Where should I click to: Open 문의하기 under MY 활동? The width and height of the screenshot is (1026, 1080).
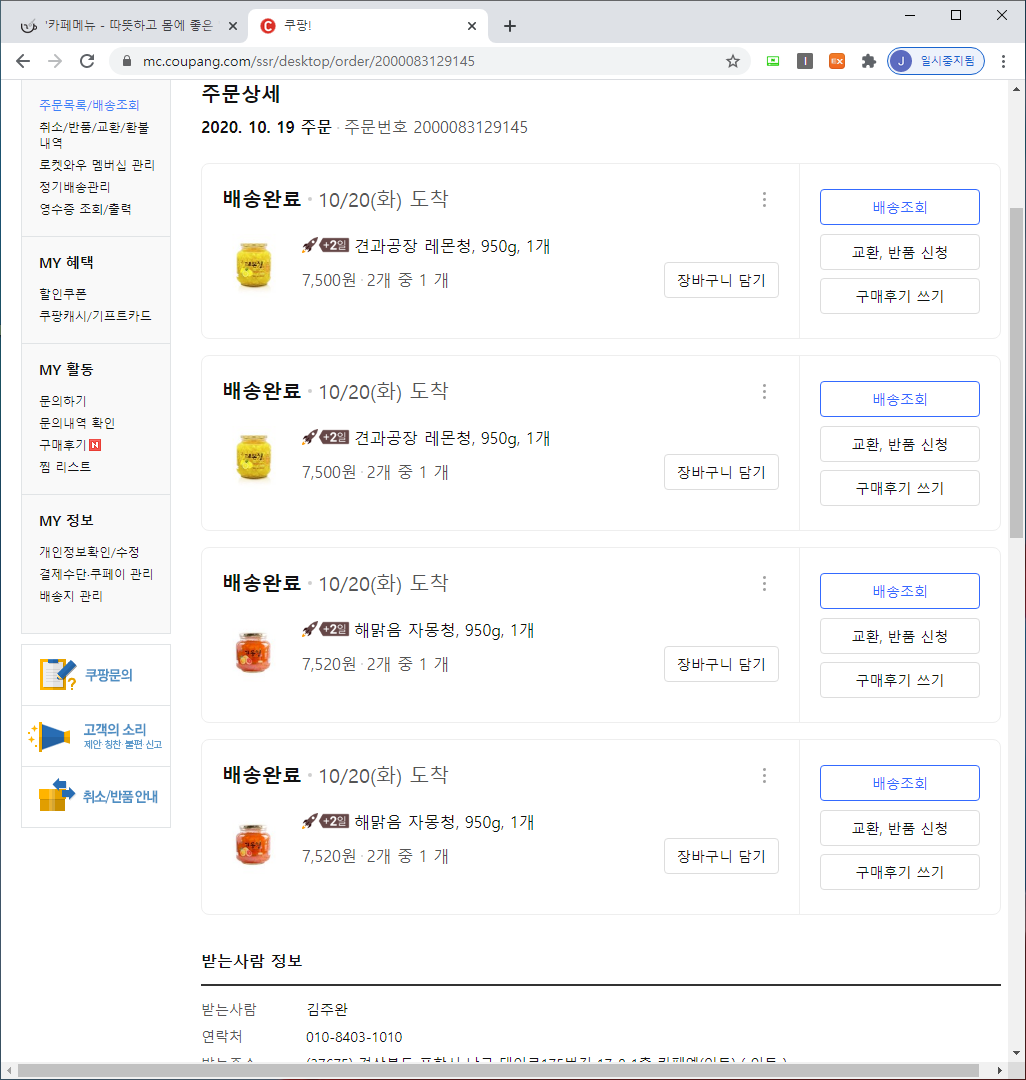pos(63,401)
